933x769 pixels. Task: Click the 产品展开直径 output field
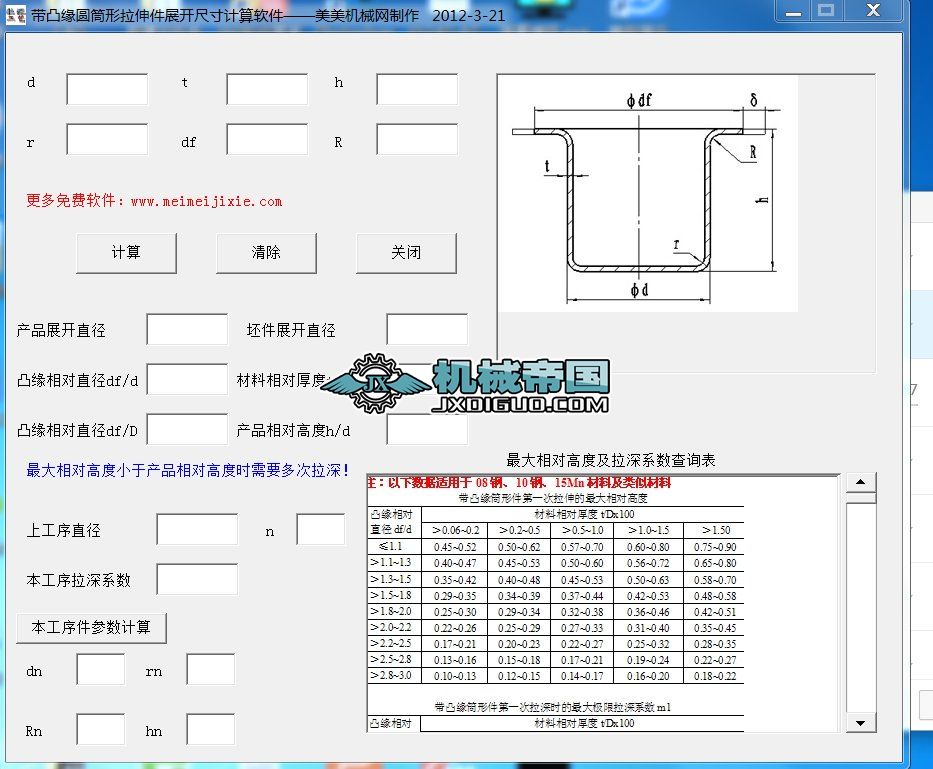187,329
